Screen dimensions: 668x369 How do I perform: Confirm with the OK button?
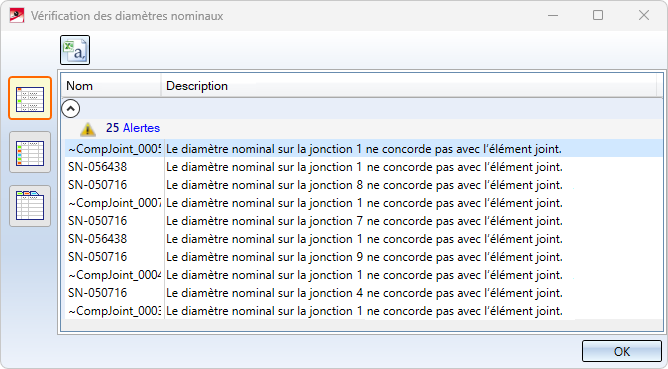click(x=622, y=352)
